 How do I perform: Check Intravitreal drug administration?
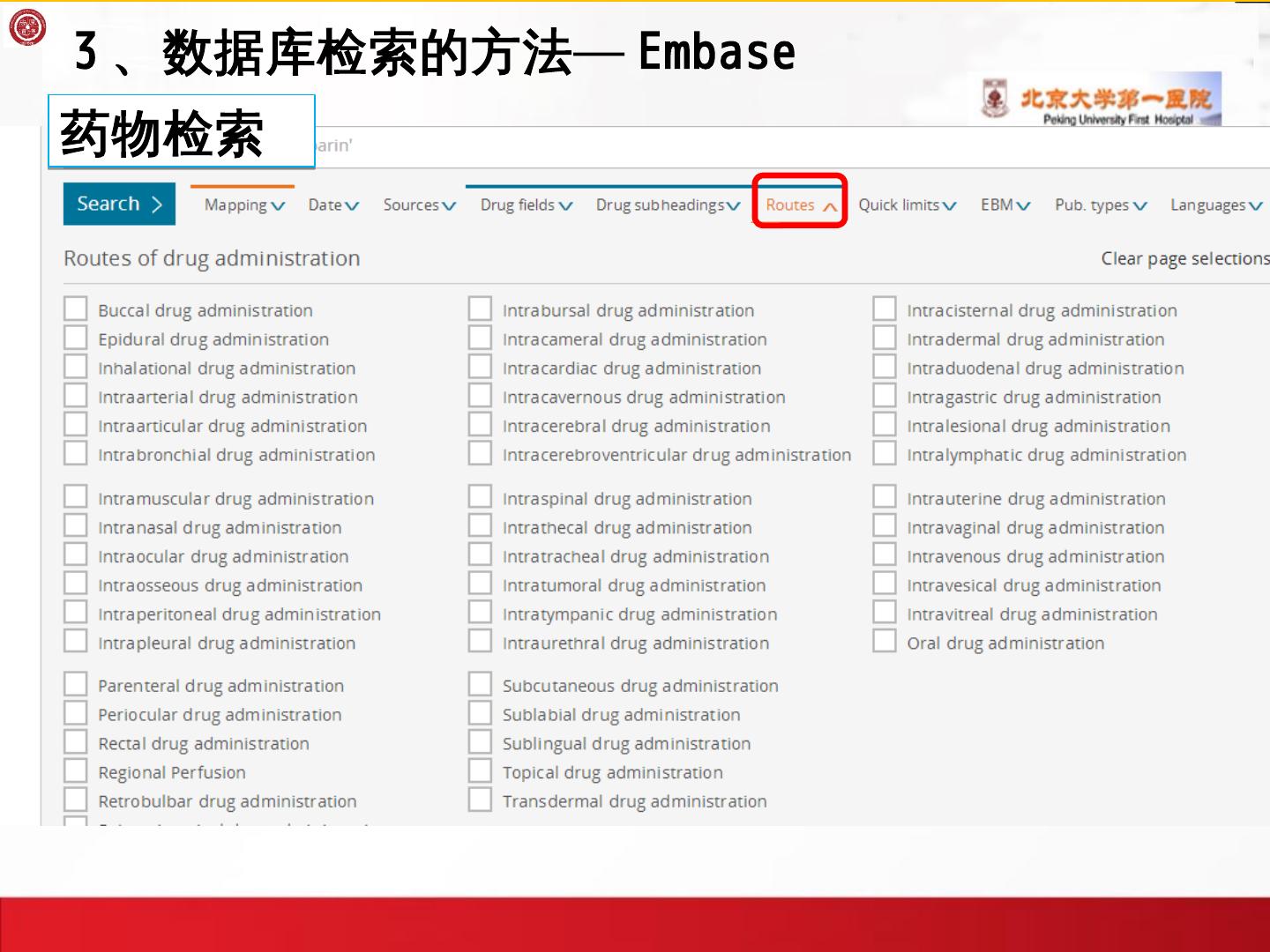tap(885, 614)
